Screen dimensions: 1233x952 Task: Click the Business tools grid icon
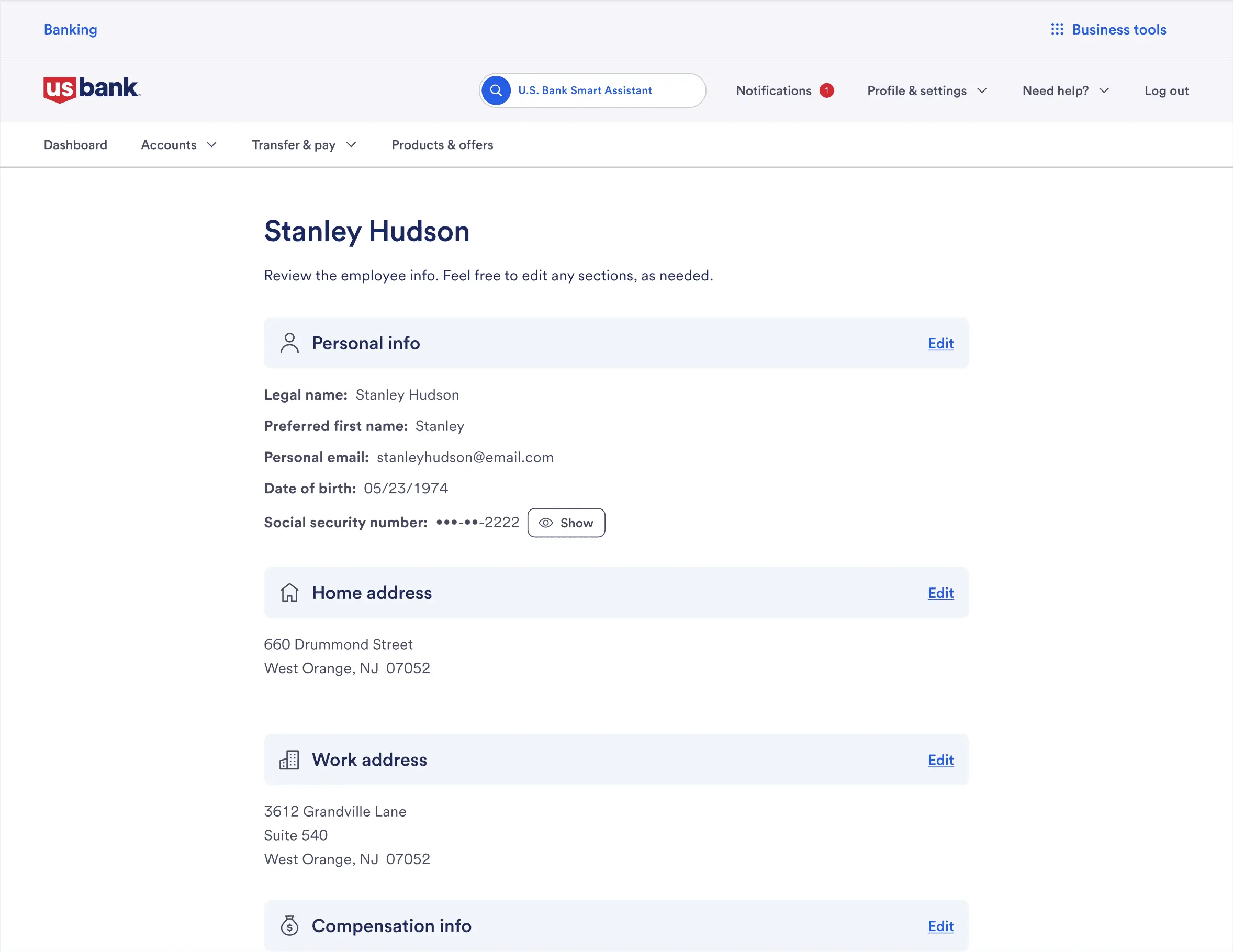point(1057,29)
